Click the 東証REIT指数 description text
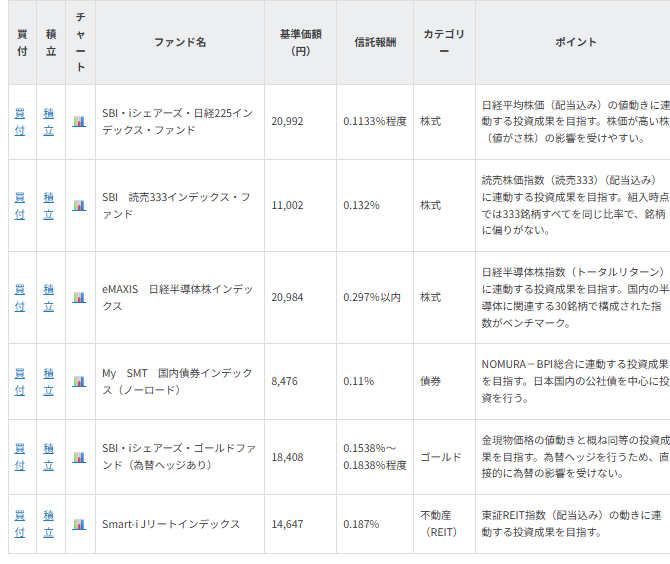 click(571, 524)
